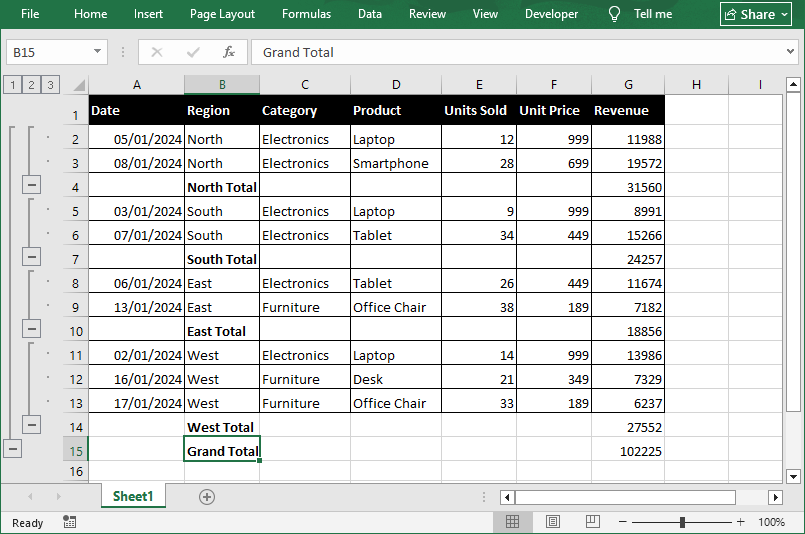This screenshot has width=805, height=534.
Task: Open the Formulas ribbon tab
Action: click(x=306, y=14)
